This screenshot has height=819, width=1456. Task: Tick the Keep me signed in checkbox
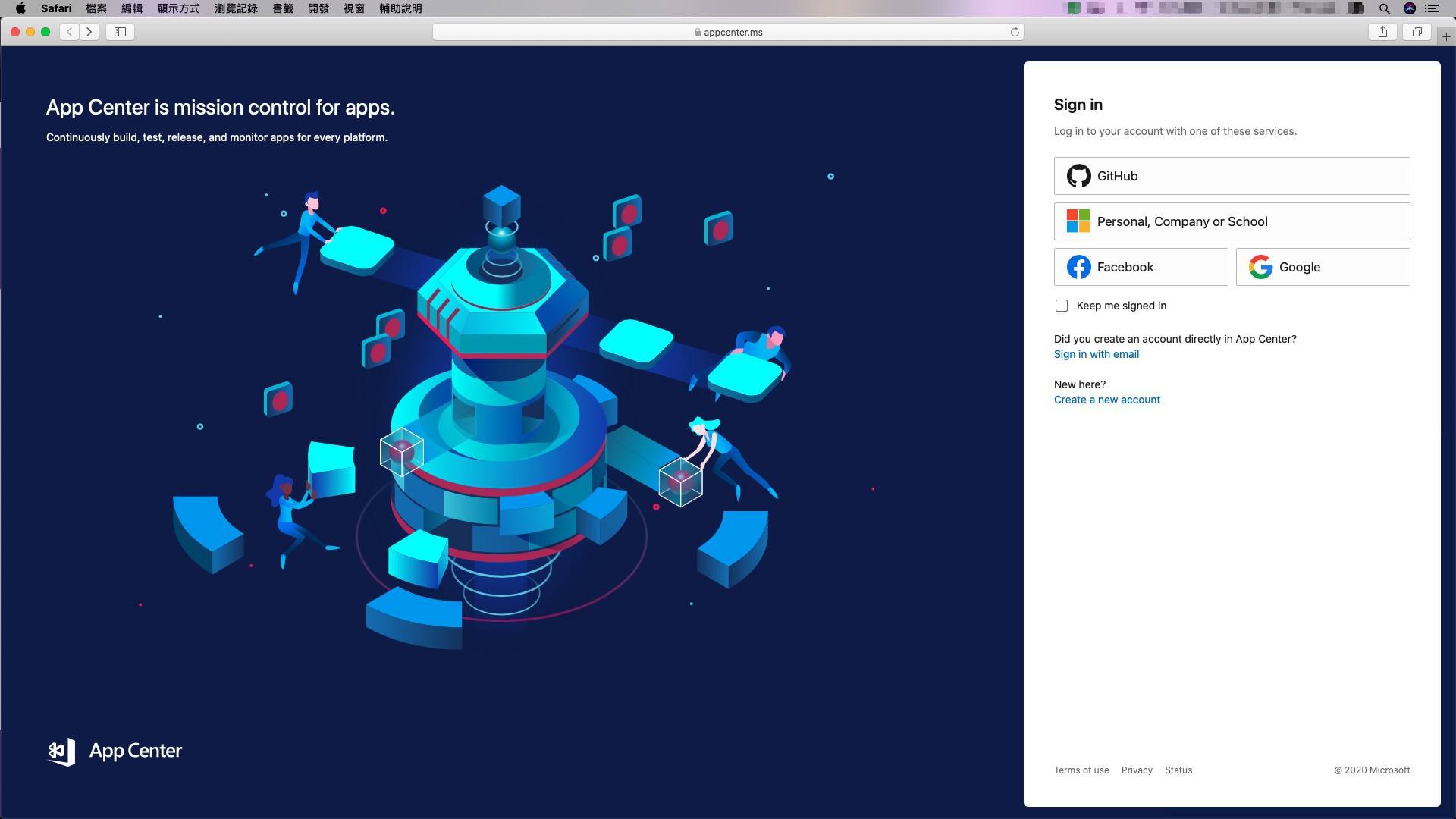[1062, 306]
